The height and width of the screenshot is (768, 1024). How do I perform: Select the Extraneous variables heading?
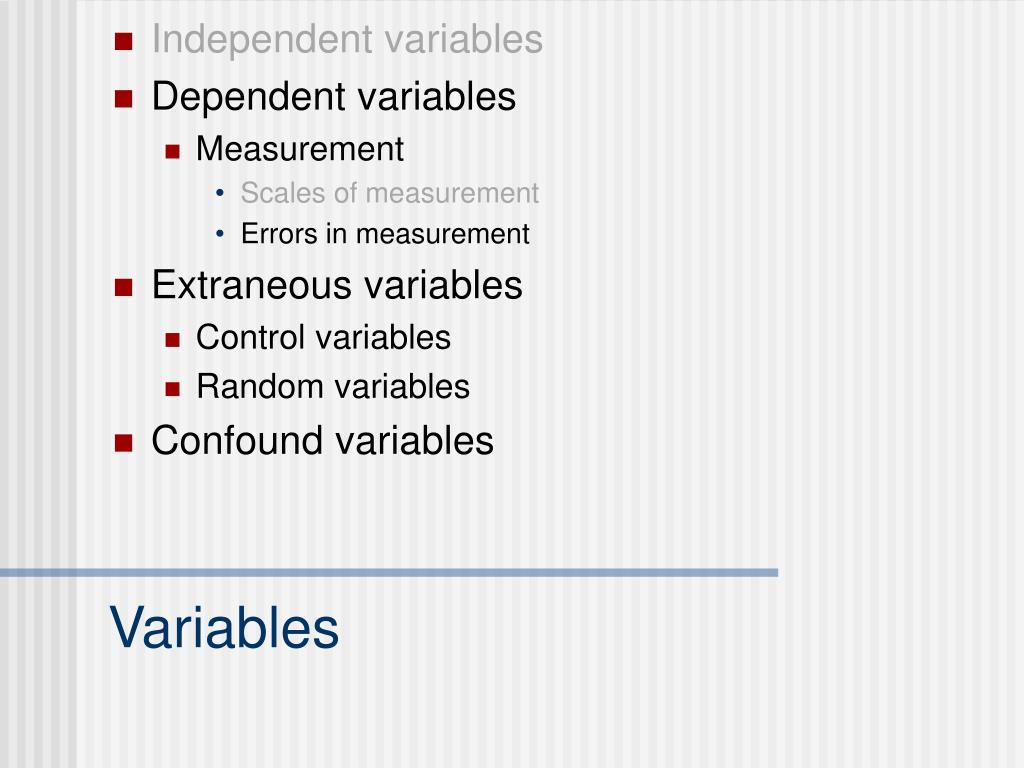pos(337,285)
